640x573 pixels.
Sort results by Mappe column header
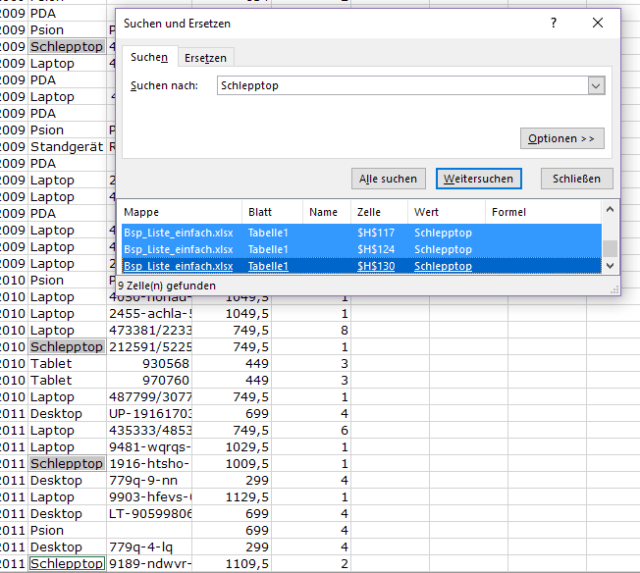(180, 212)
